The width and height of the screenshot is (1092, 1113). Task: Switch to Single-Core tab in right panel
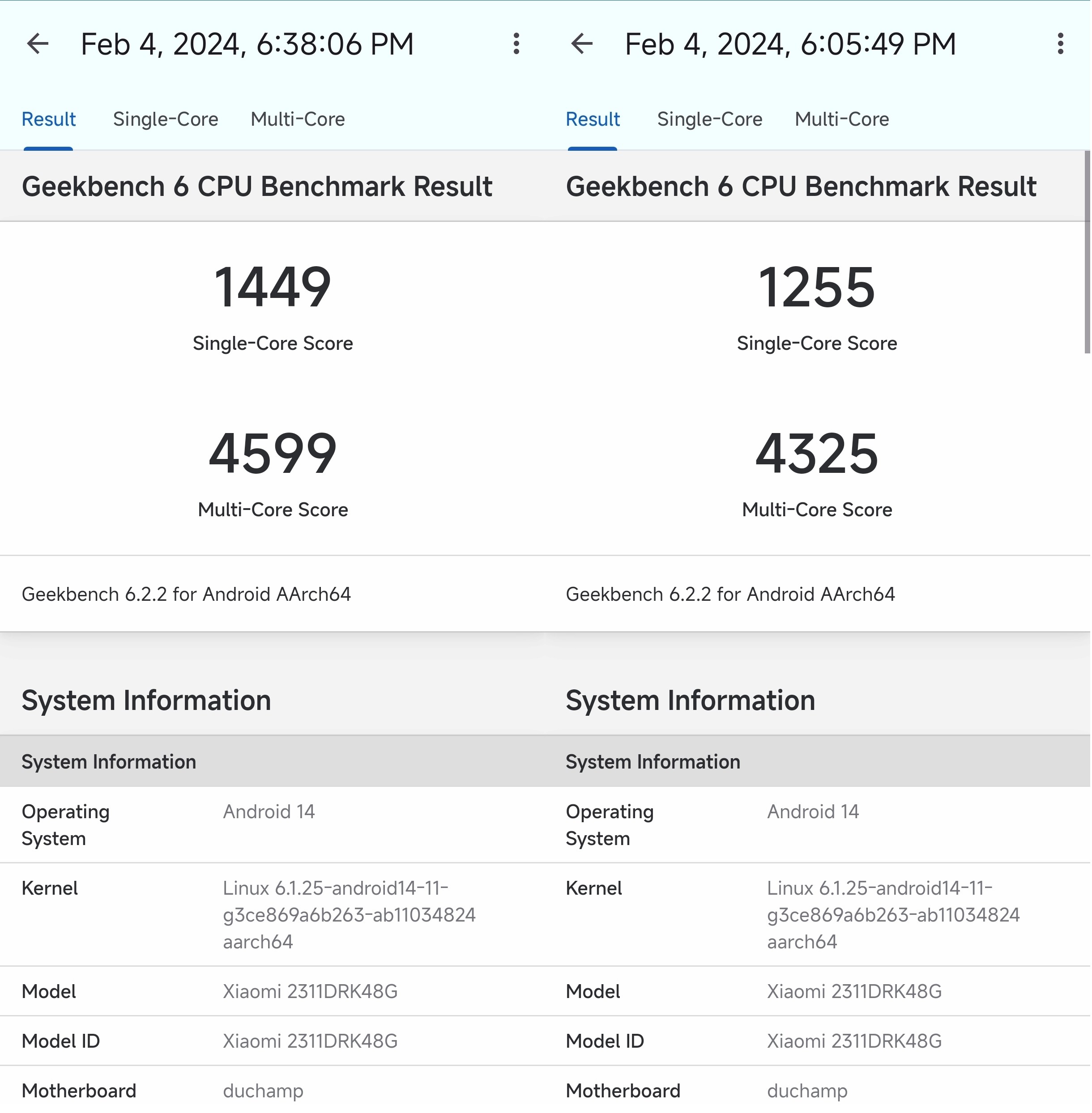point(709,119)
